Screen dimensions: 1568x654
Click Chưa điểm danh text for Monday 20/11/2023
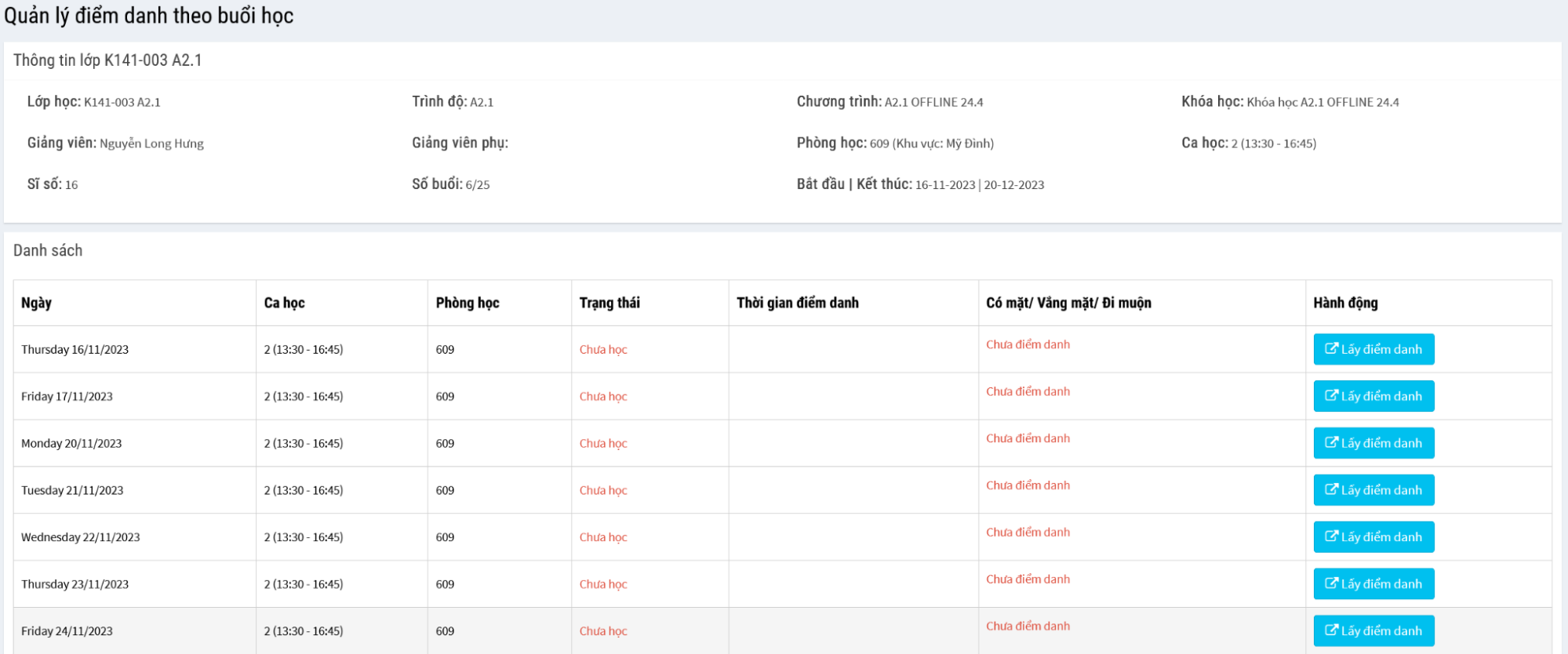(x=1028, y=438)
